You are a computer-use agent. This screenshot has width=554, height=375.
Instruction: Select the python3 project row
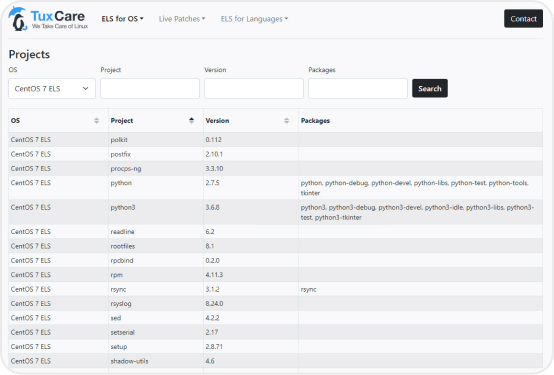click(276, 212)
